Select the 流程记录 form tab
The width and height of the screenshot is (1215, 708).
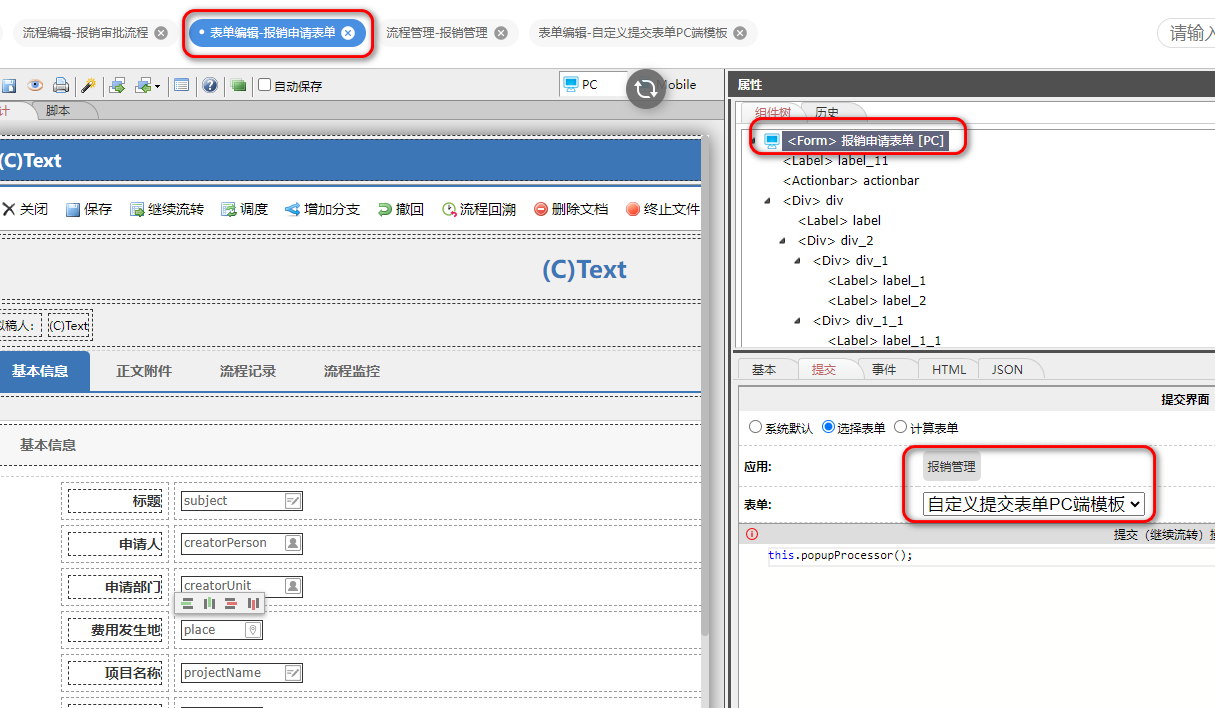(248, 371)
